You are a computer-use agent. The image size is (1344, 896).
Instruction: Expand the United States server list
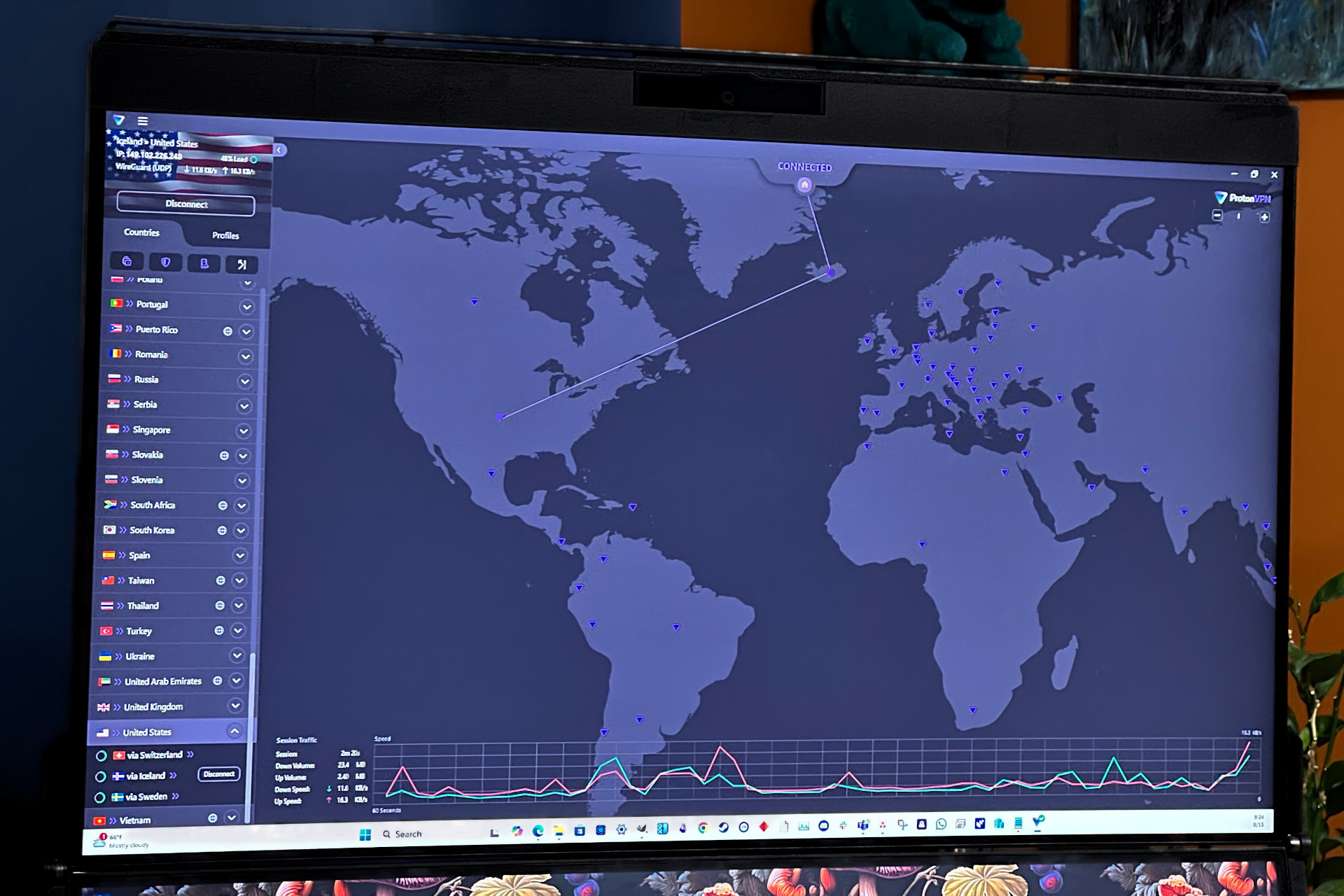pyautogui.click(x=247, y=733)
